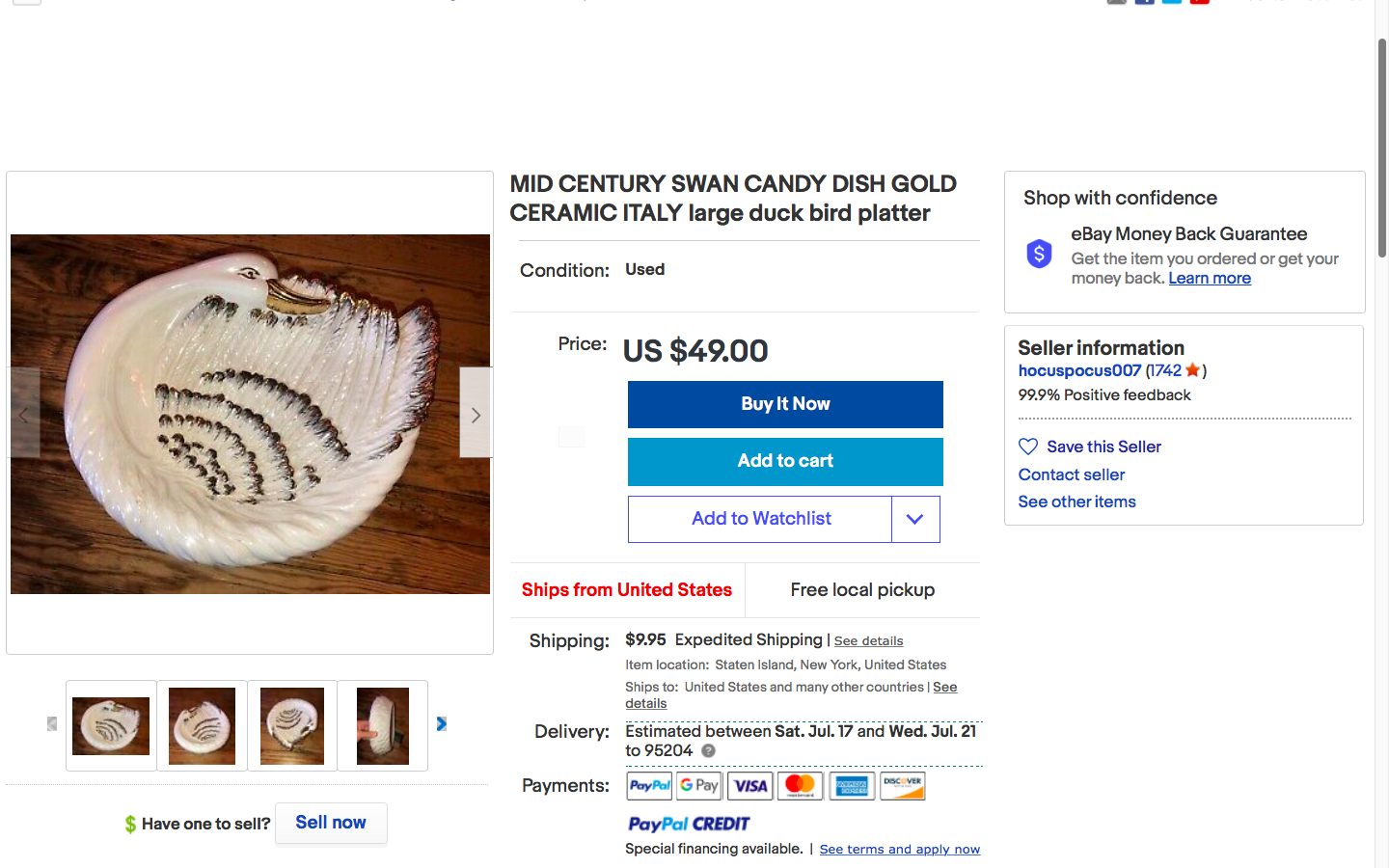The height and width of the screenshot is (868, 1389).
Task: Click the page vertical scrollbar
Action: (x=1381, y=145)
